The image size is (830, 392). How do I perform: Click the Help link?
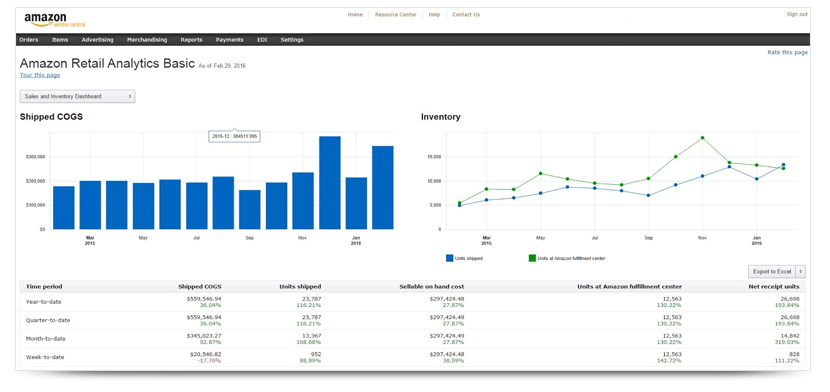(434, 14)
